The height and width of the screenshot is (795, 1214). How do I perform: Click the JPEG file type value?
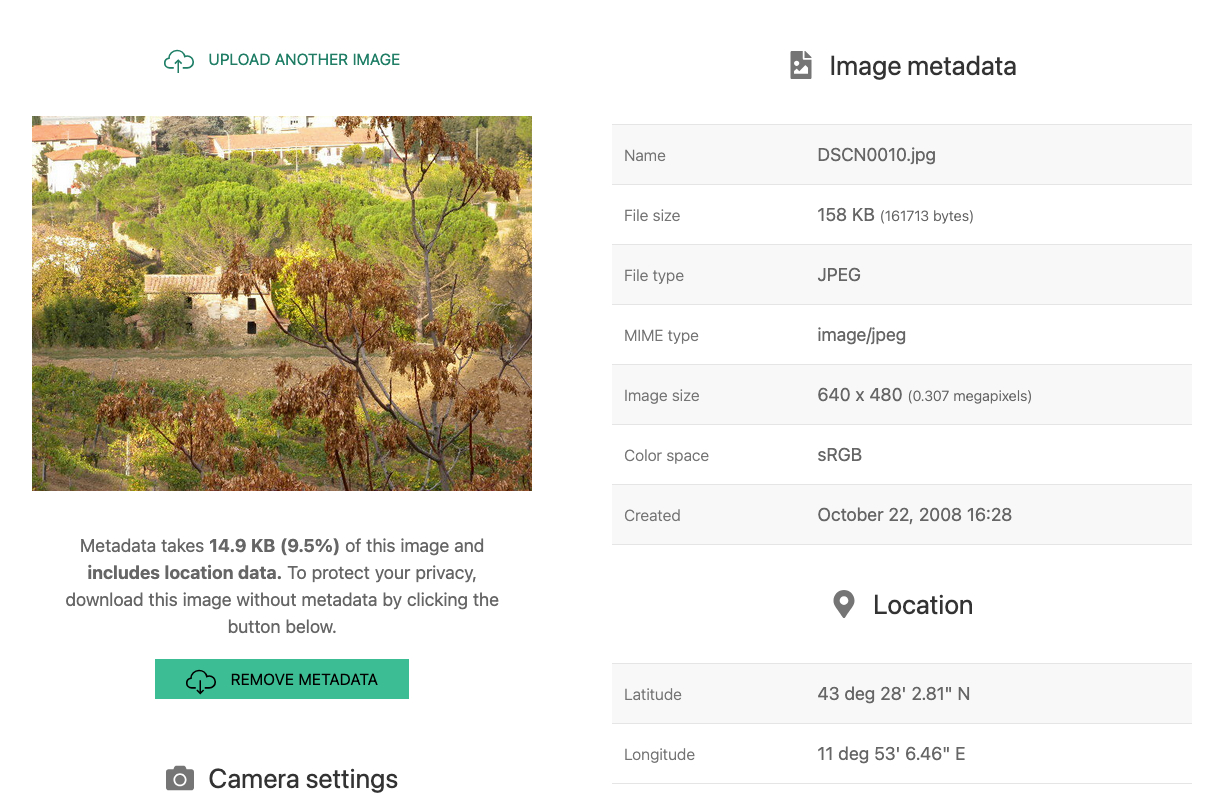pyautogui.click(x=838, y=275)
